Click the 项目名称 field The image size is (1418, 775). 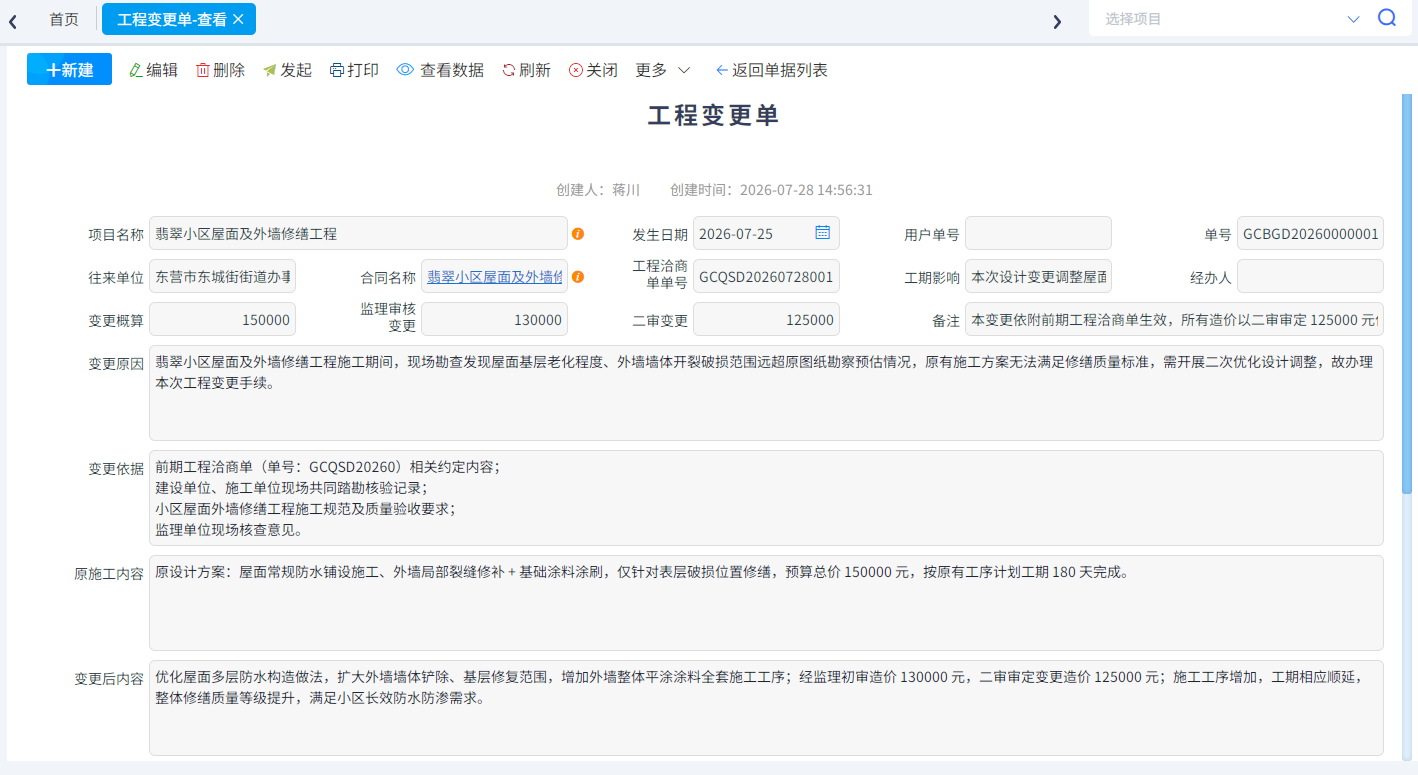click(x=358, y=233)
